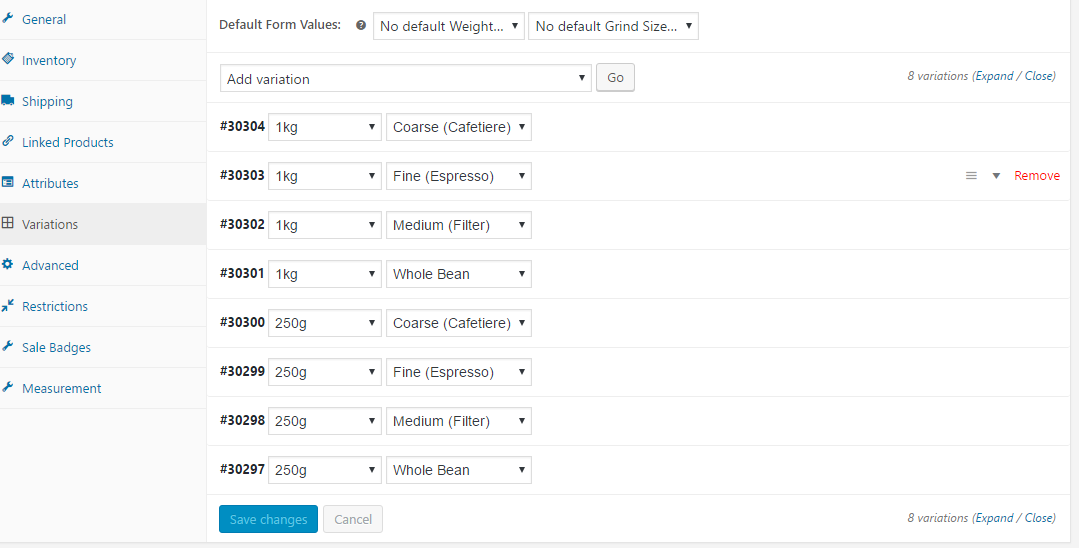Click the Save changes button
Screen dimensions: 1079x548
pos(268,519)
